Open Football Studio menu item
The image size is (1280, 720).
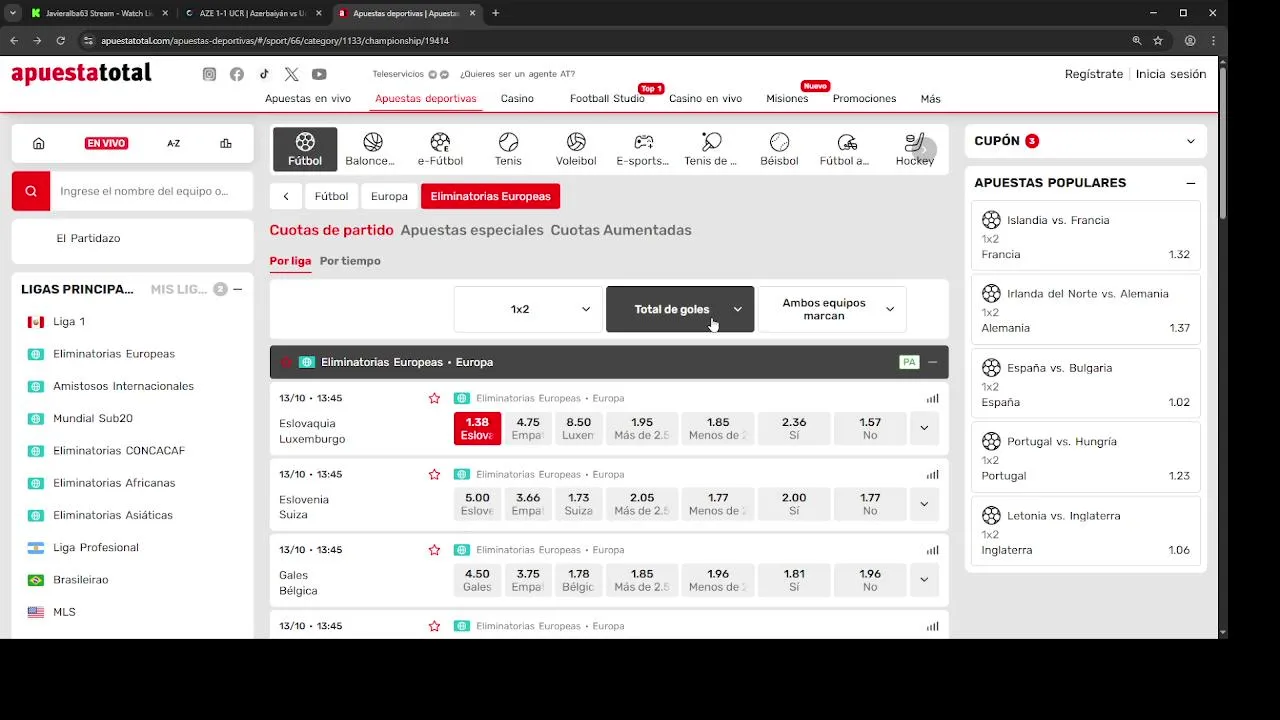click(607, 99)
